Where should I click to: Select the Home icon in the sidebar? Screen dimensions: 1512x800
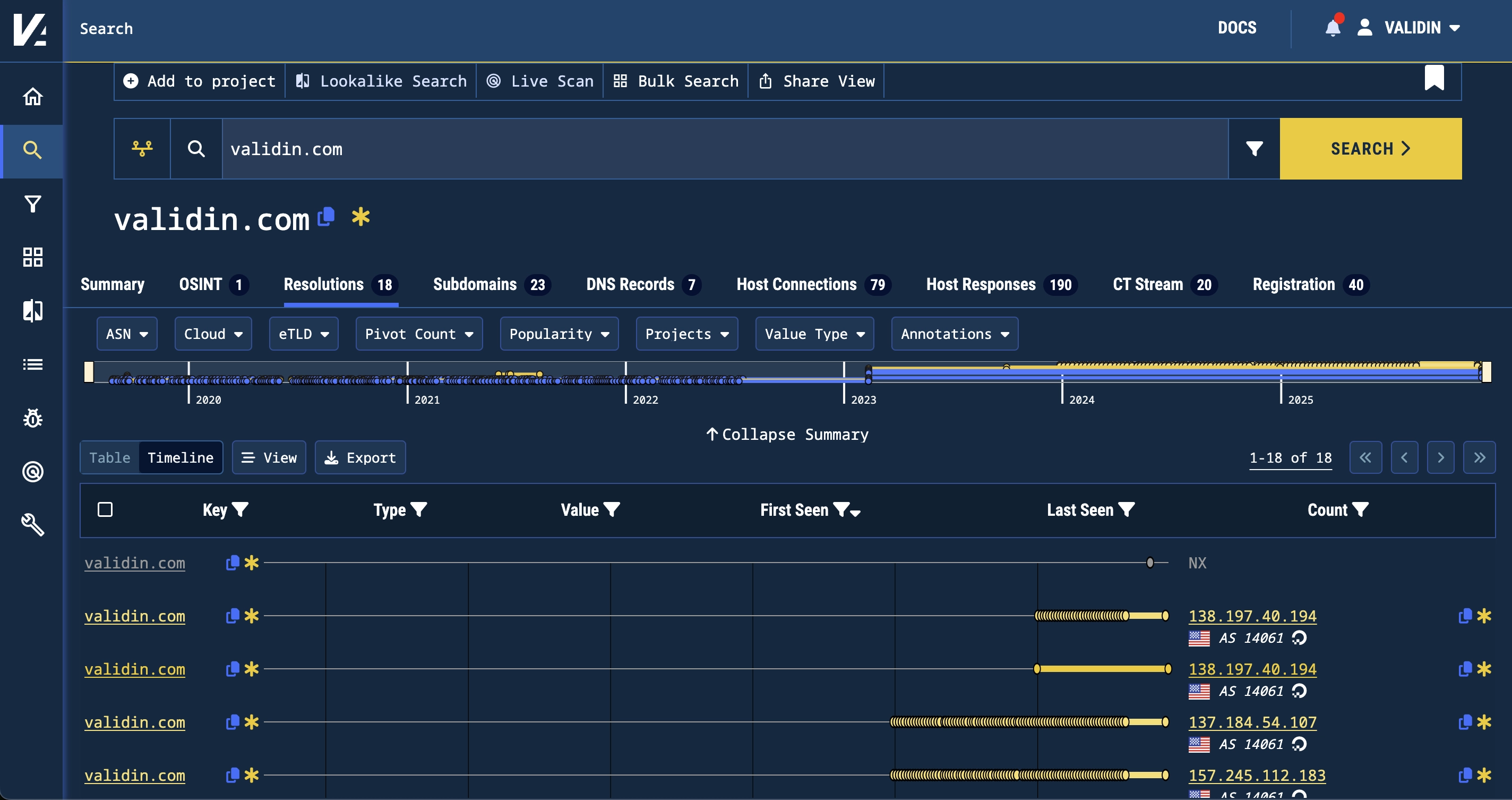click(32, 96)
